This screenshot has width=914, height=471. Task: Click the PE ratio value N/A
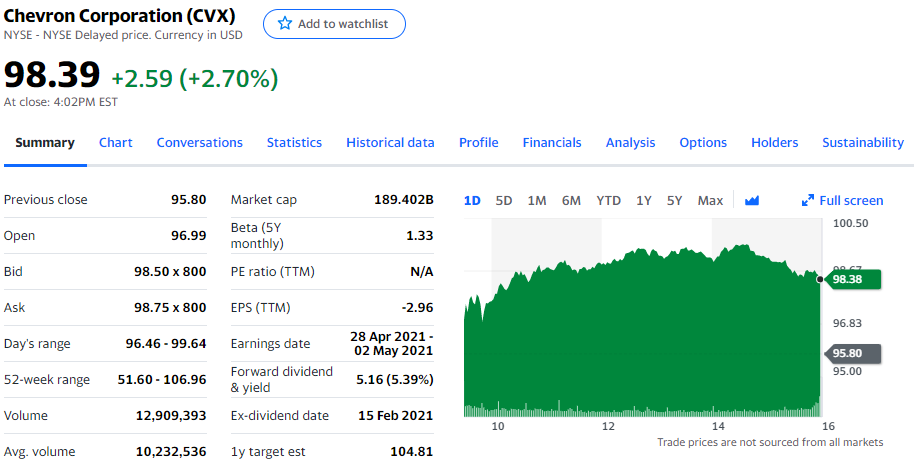pyautogui.click(x=421, y=272)
